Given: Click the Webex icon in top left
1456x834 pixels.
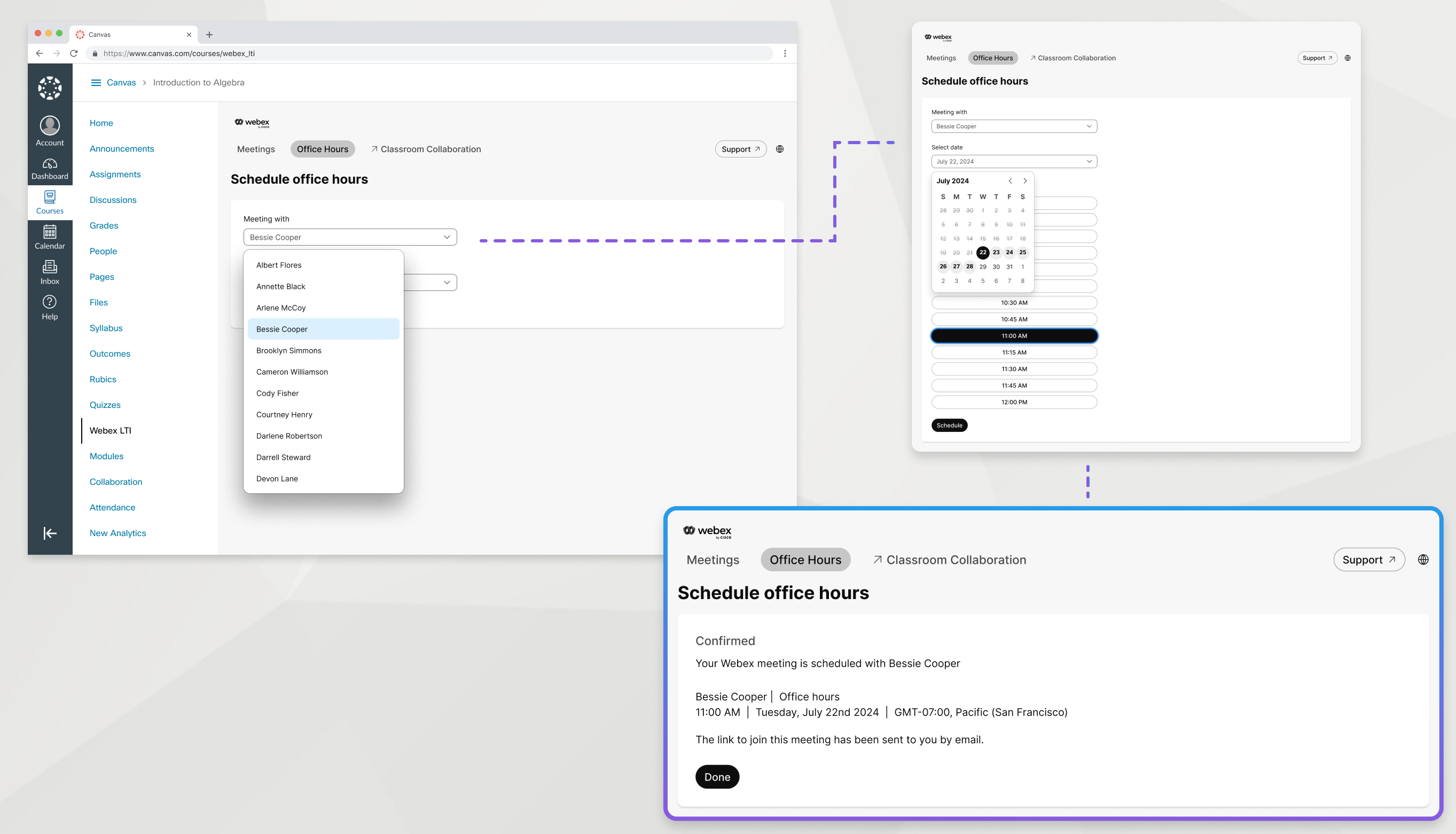Looking at the screenshot, I should click(x=250, y=122).
